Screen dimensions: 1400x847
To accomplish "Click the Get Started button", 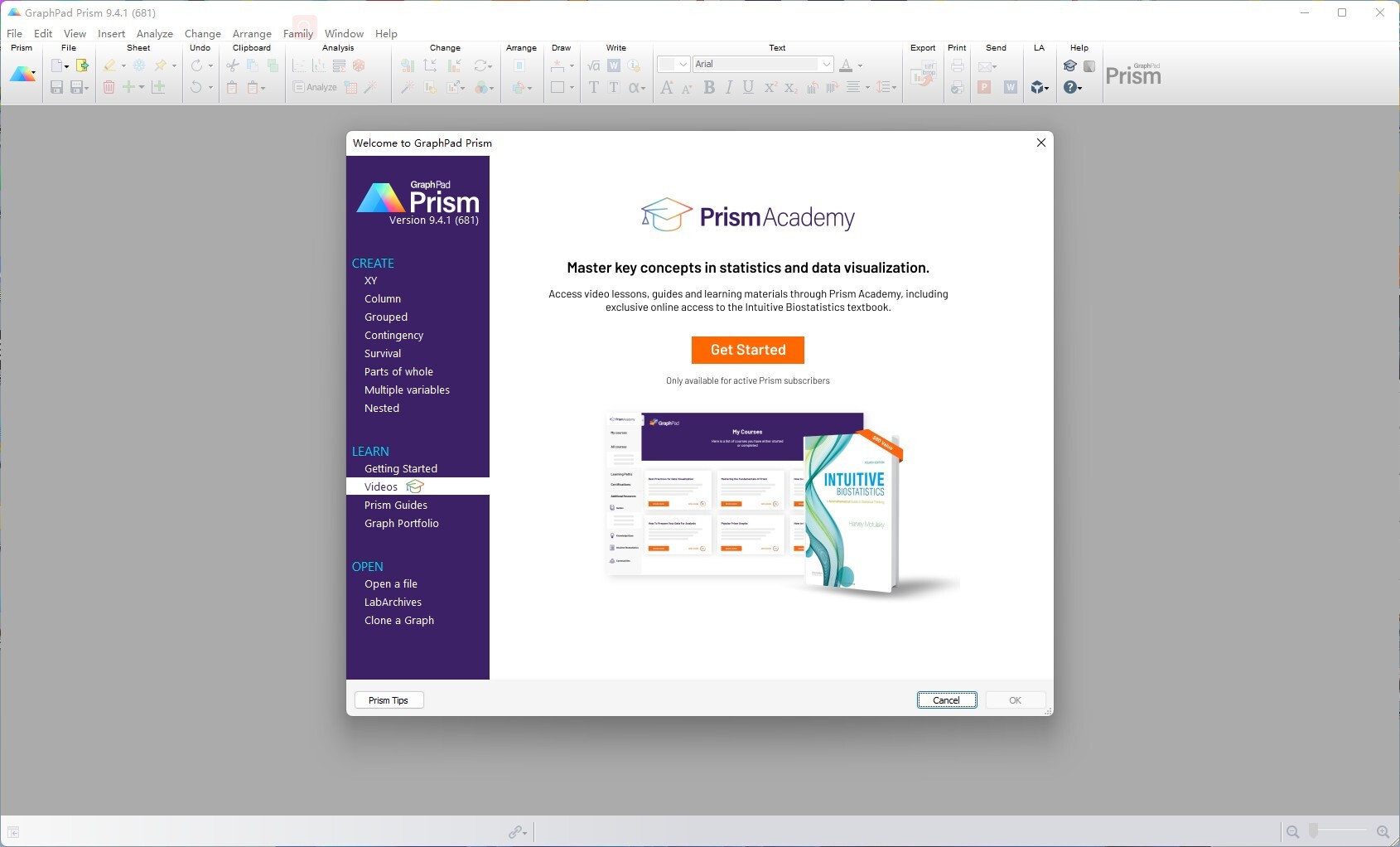I will pyautogui.click(x=747, y=350).
